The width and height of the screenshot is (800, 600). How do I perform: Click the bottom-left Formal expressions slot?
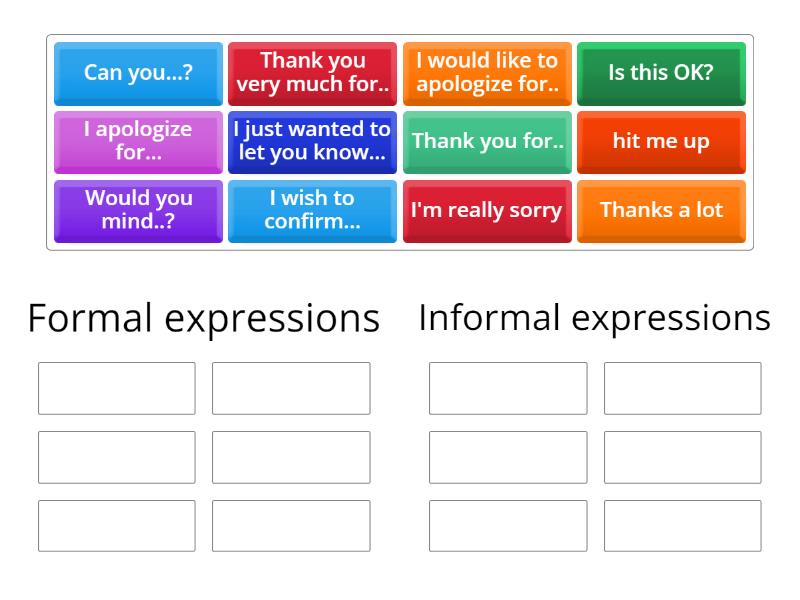pyautogui.click(x=117, y=526)
